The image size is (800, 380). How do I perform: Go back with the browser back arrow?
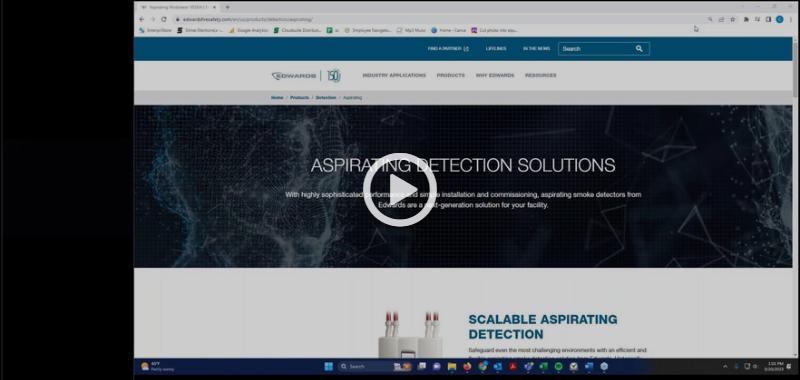tap(141, 19)
